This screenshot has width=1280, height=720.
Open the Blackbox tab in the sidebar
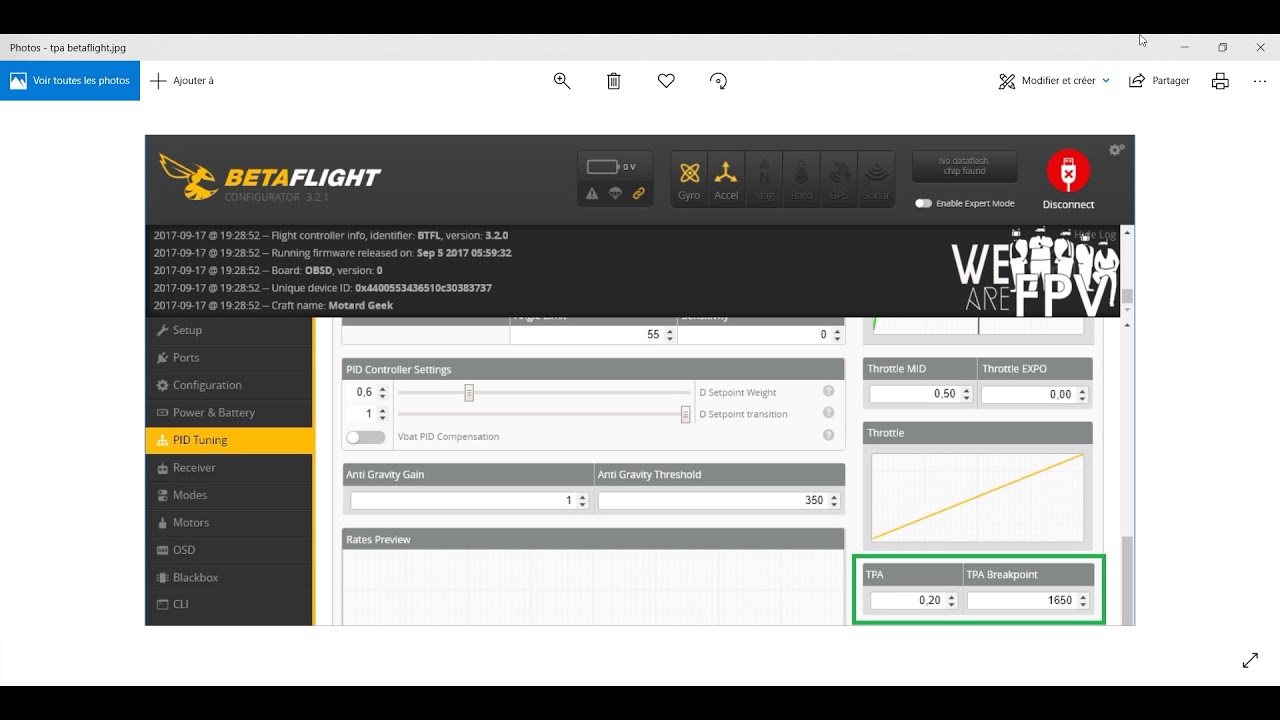pyautogui.click(x=229, y=578)
